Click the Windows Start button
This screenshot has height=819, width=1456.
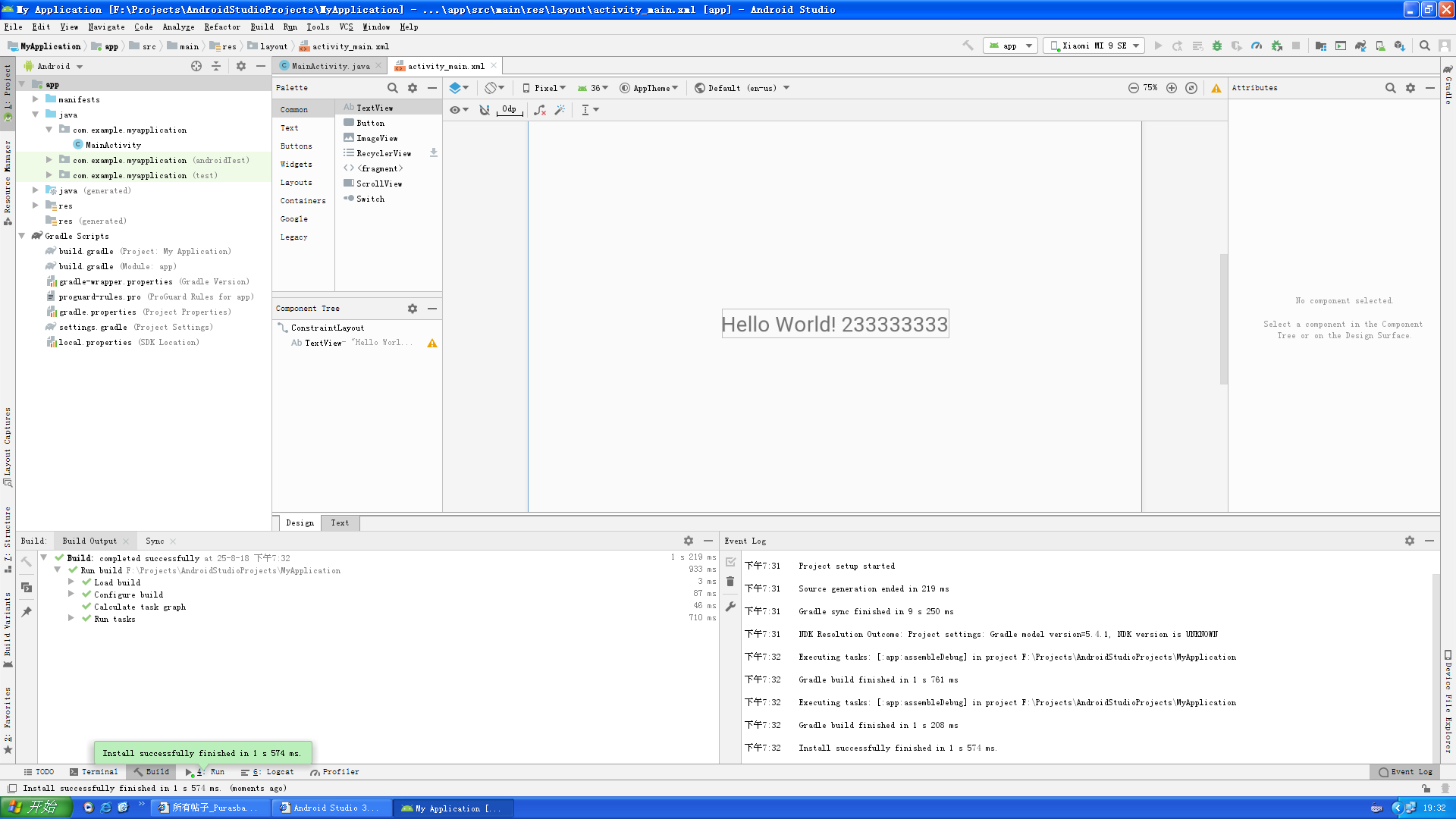[36, 808]
